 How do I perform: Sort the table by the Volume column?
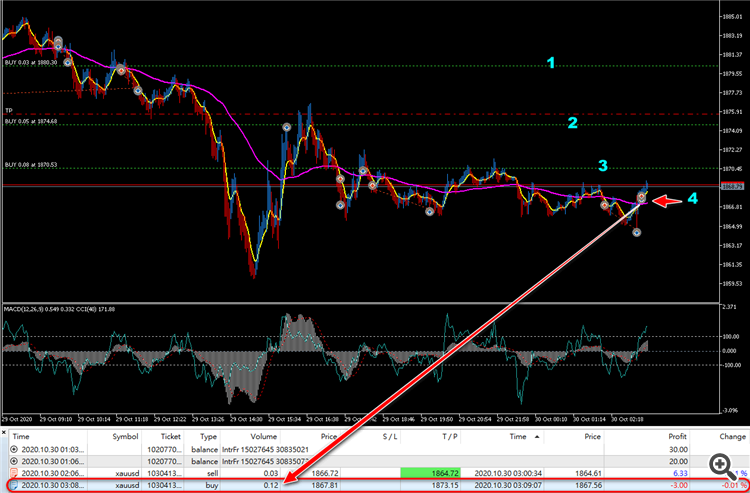click(265, 437)
